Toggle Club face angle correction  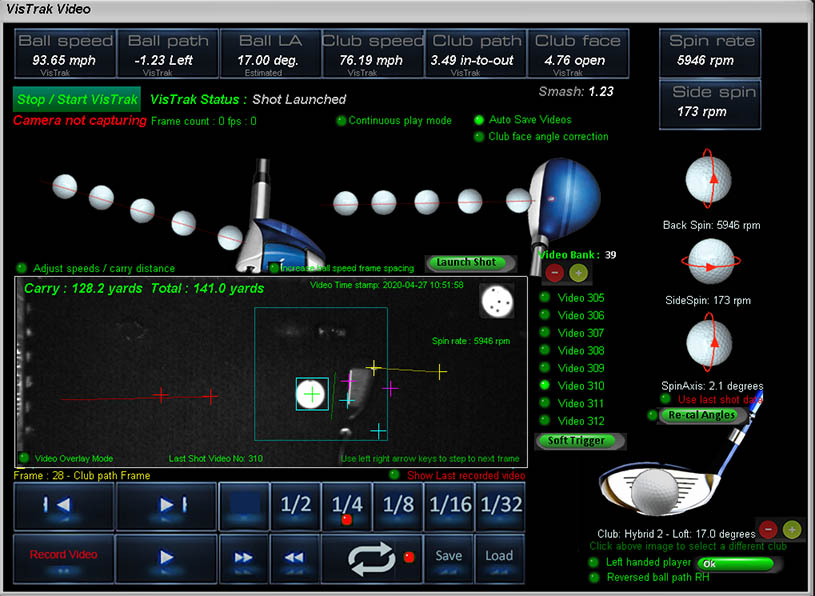tap(479, 137)
